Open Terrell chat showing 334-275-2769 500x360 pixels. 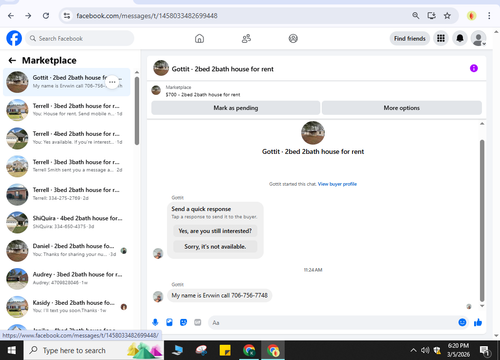coord(67,194)
